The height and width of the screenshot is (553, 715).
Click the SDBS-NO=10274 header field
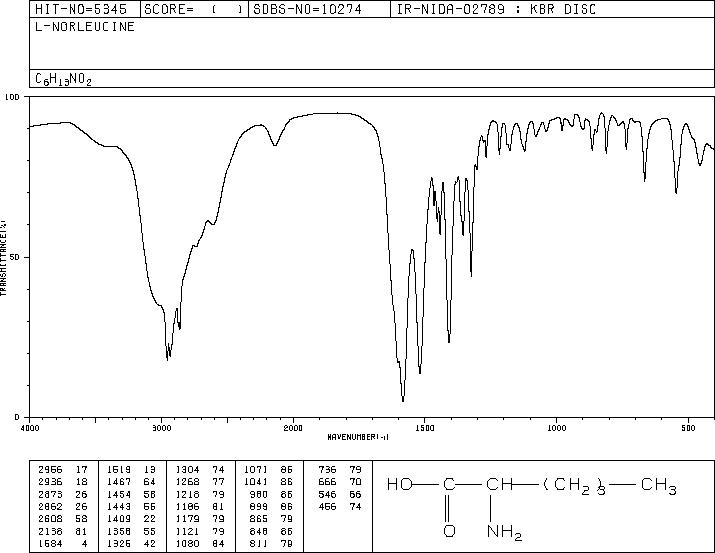(x=307, y=9)
